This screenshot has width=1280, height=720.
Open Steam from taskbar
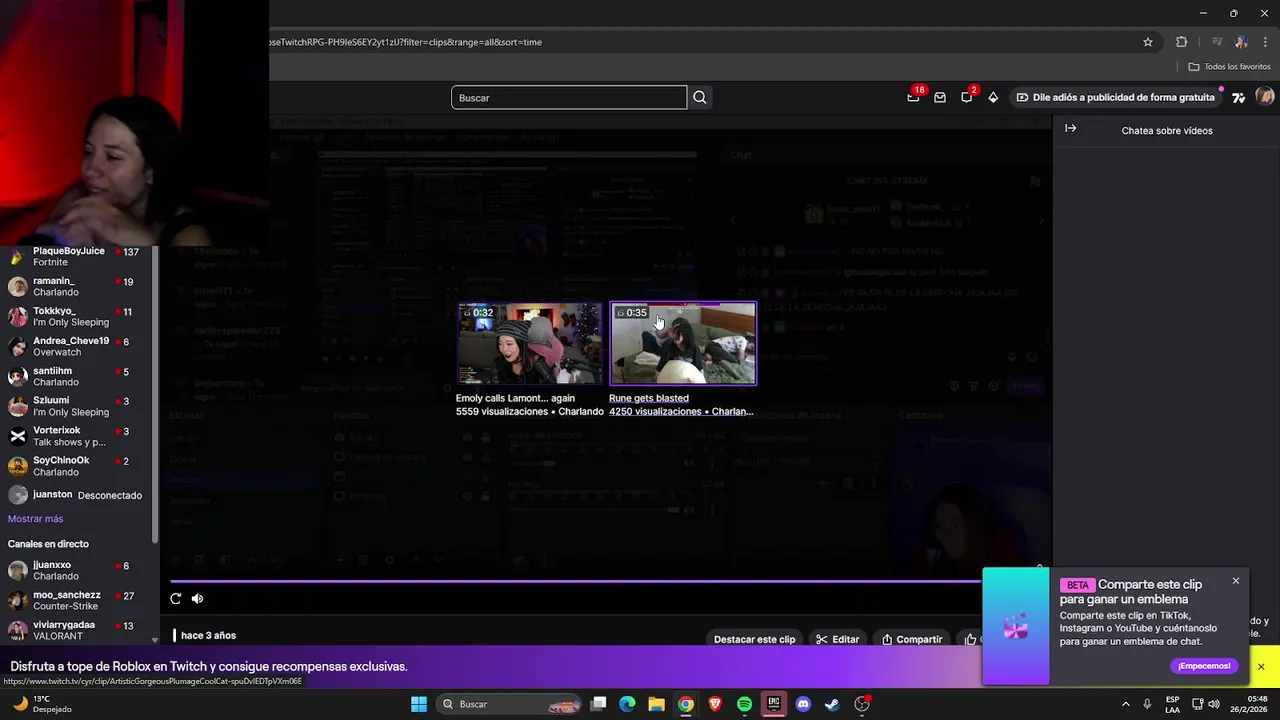click(x=832, y=704)
